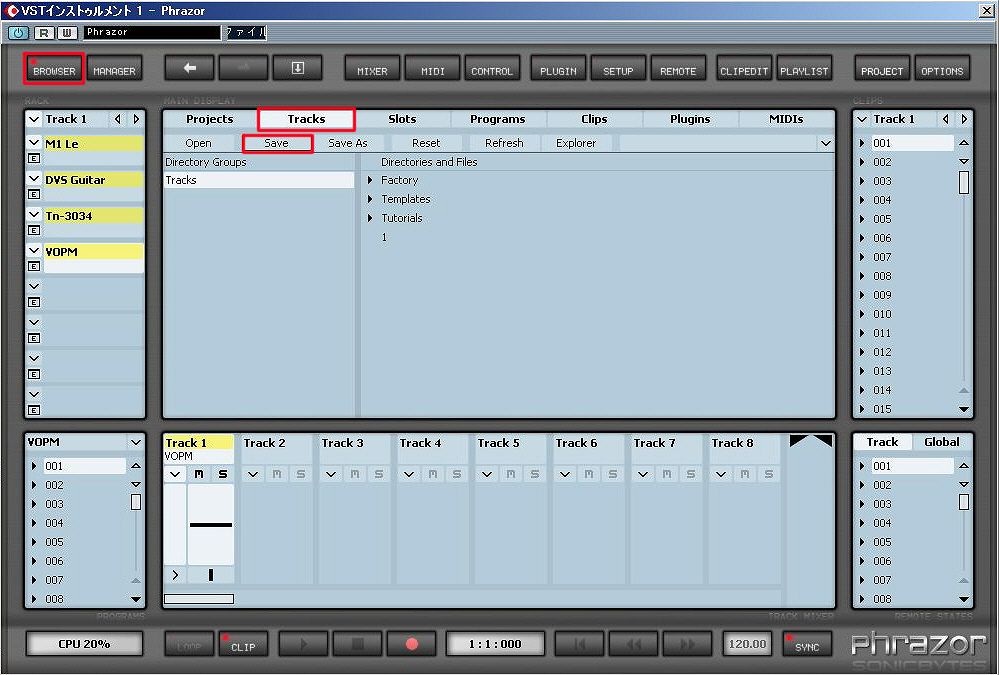Adjust the Track 1 volume fader

[x=211, y=525]
